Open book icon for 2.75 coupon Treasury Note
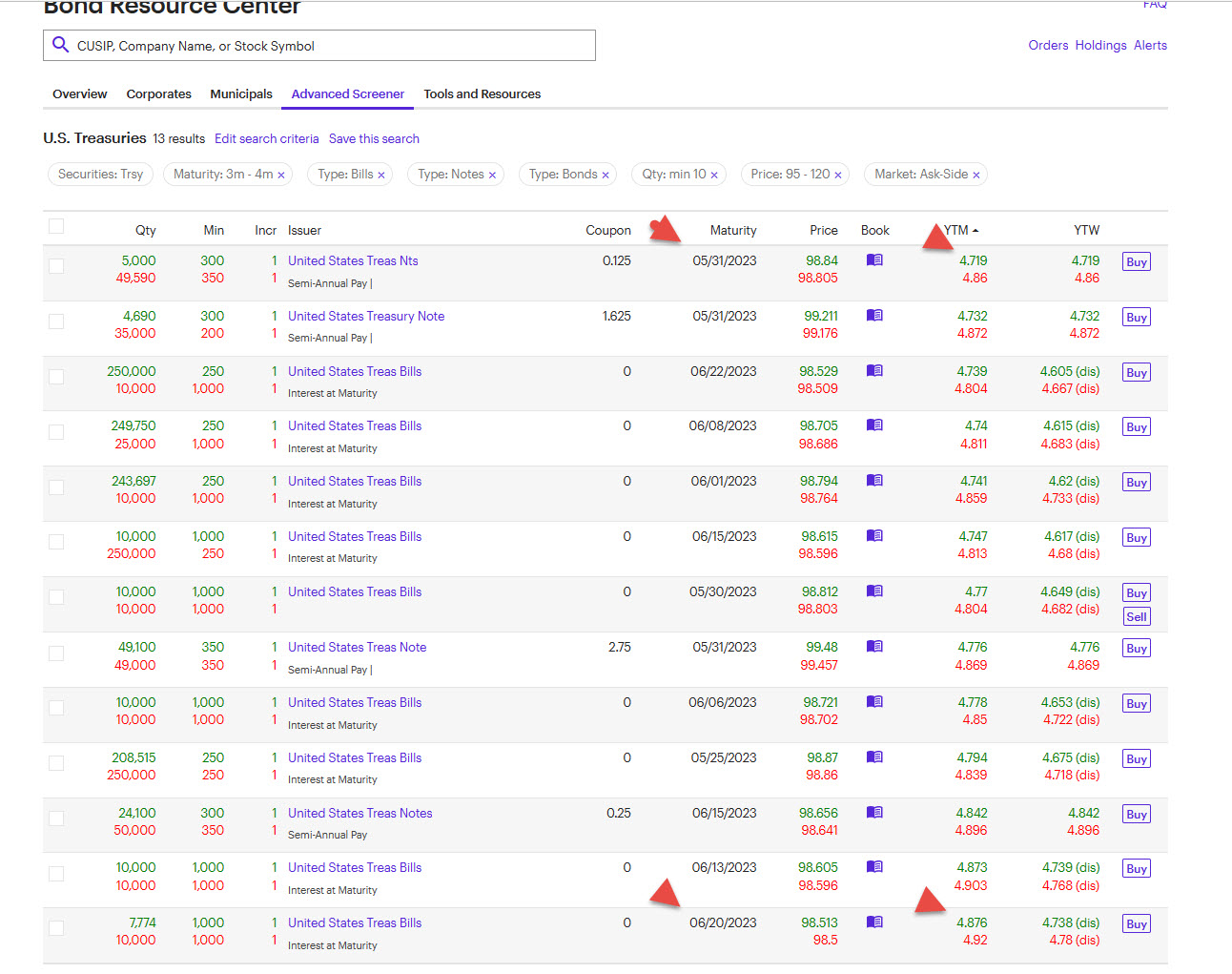Screen dimensions: 1232x974 873,647
